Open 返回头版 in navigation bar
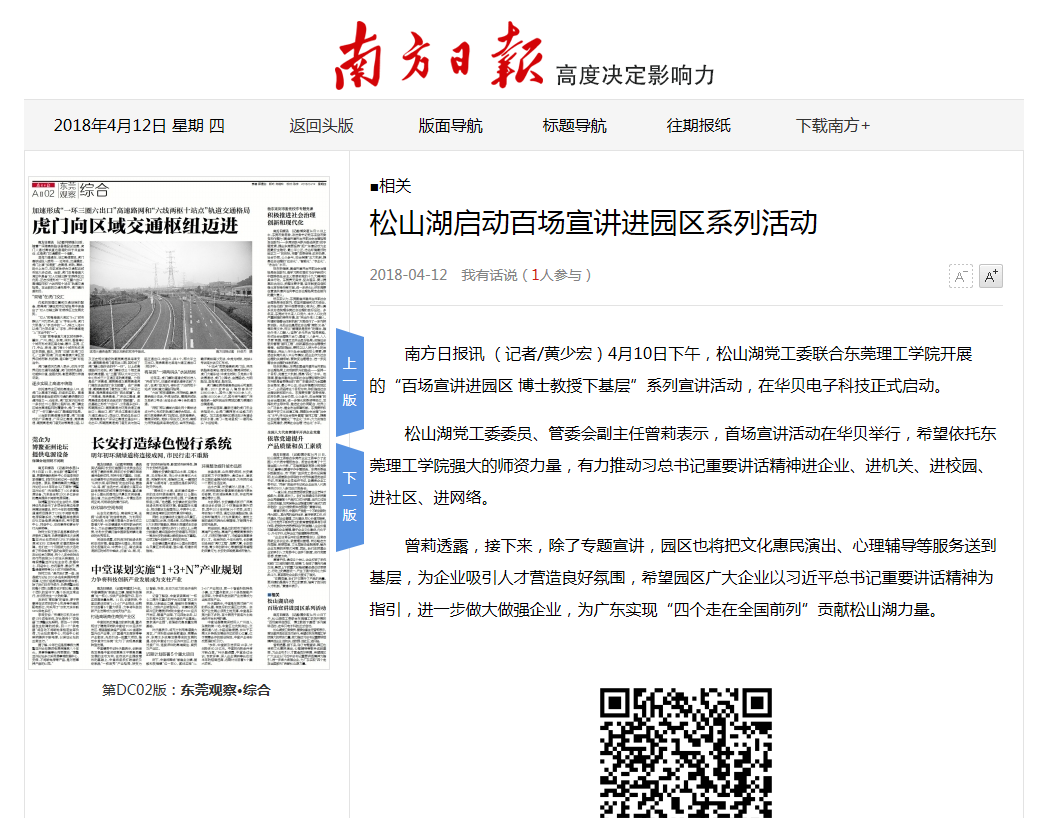This screenshot has width=1051, height=818. pos(321,125)
